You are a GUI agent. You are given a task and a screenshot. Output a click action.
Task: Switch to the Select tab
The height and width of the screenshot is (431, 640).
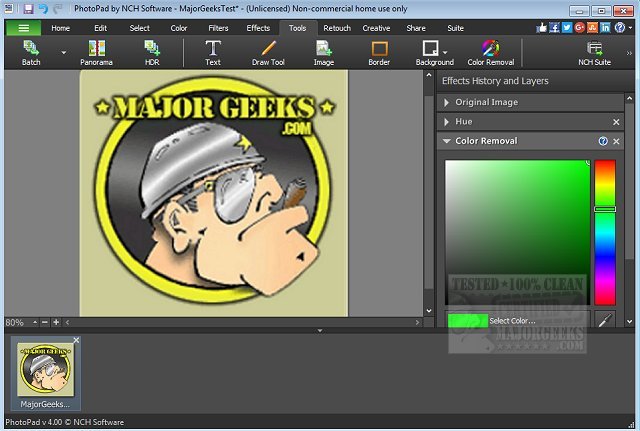[x=140, y=28]
